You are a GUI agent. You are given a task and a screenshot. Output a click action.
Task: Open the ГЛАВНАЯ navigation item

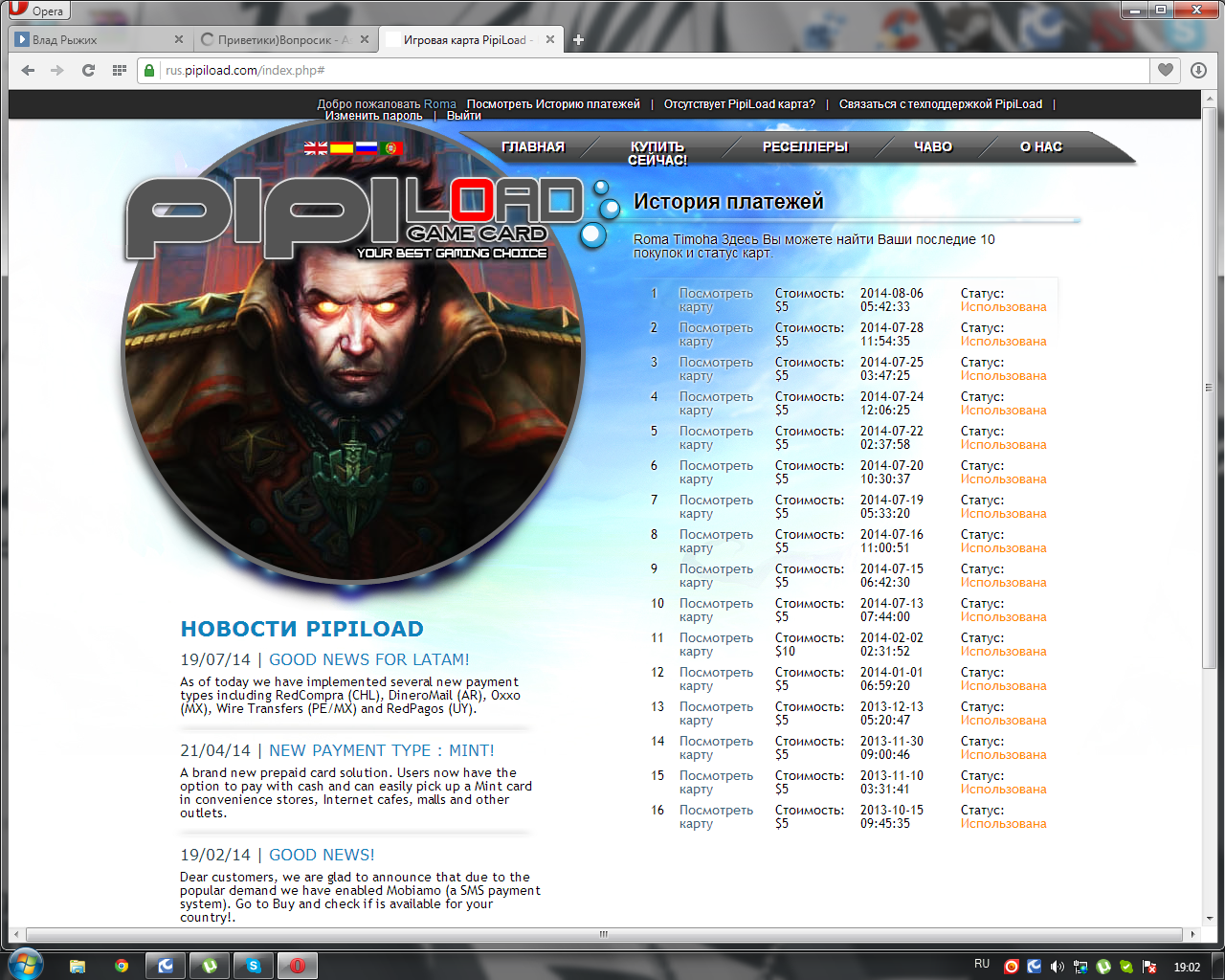[533, 146]
